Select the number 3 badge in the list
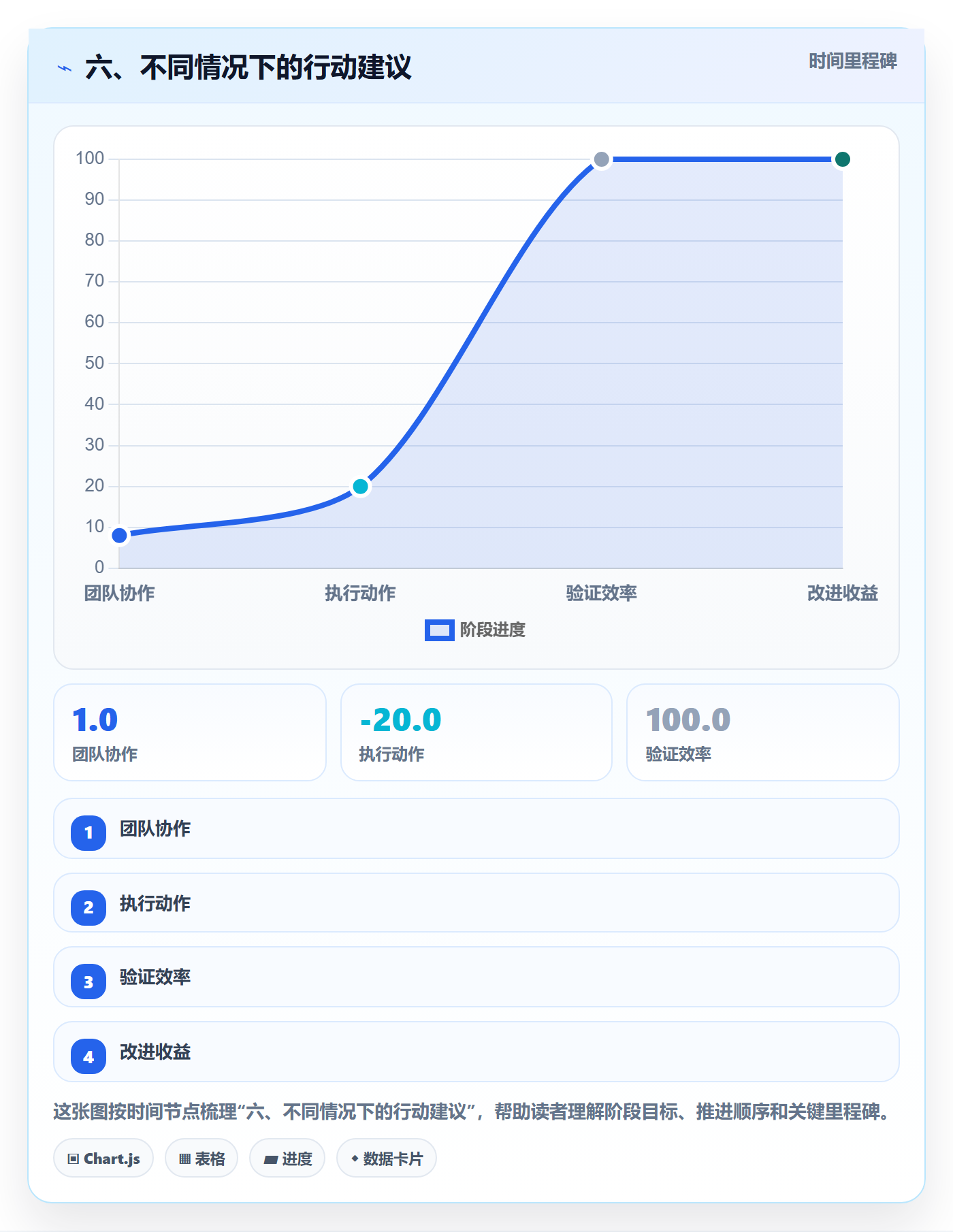 coord(88,982)
